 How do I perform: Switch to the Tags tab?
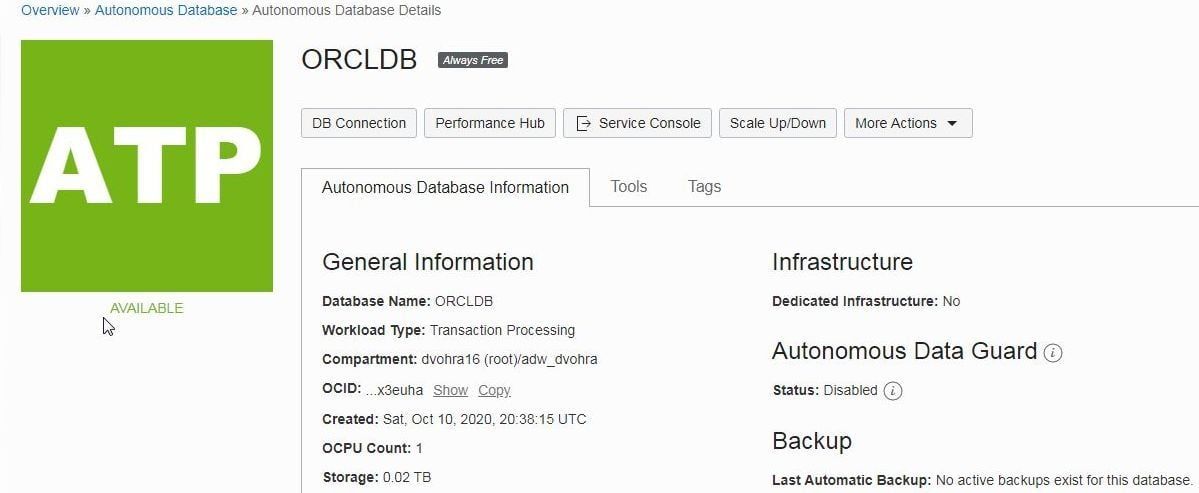pyautogui.click(x=704, y=186)
